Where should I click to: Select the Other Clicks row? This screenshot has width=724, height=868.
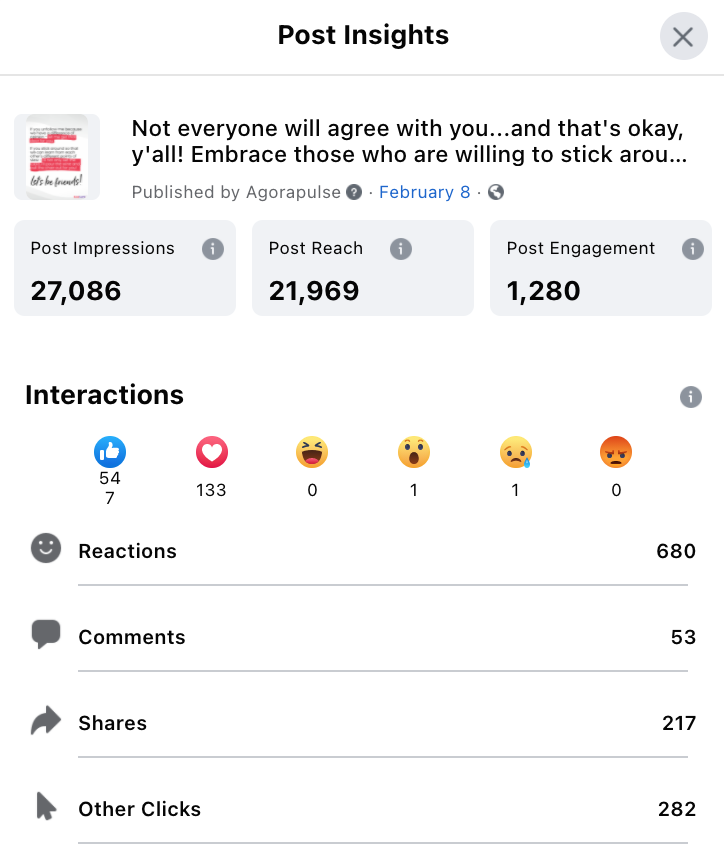(363, 809)
